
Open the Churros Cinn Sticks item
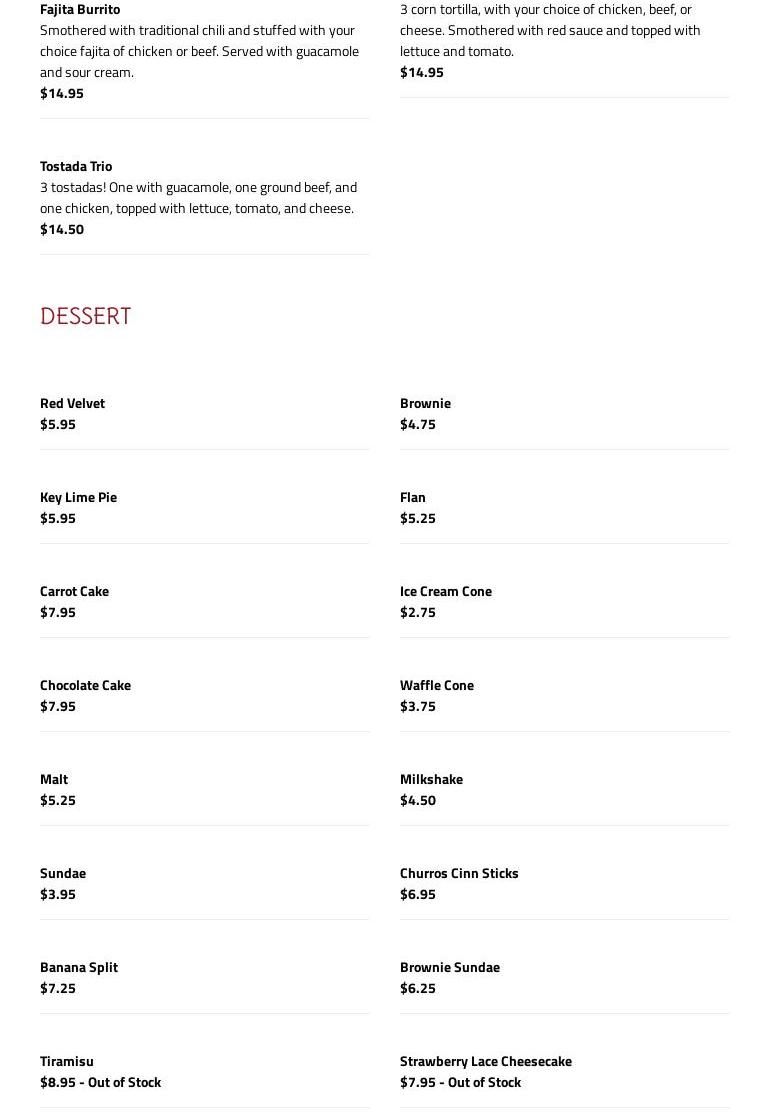point(459,873)
